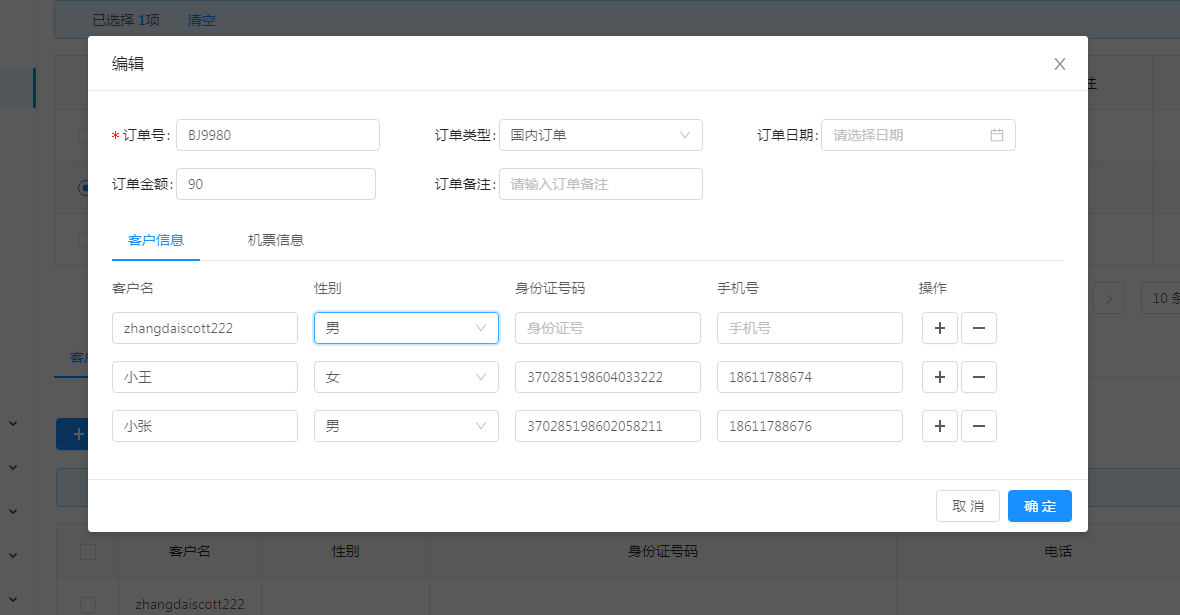This screenshot has height=615, width=1180.
Task: Click the 取消 cancel button
Action: [967, 506]
